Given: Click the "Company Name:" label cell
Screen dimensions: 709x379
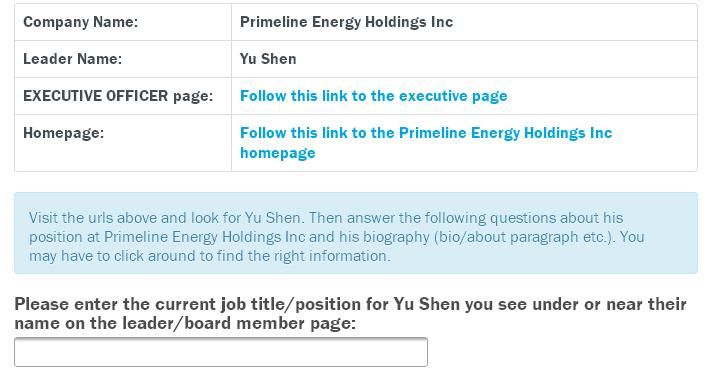Looking at the screenshot, I should (123, 22).
